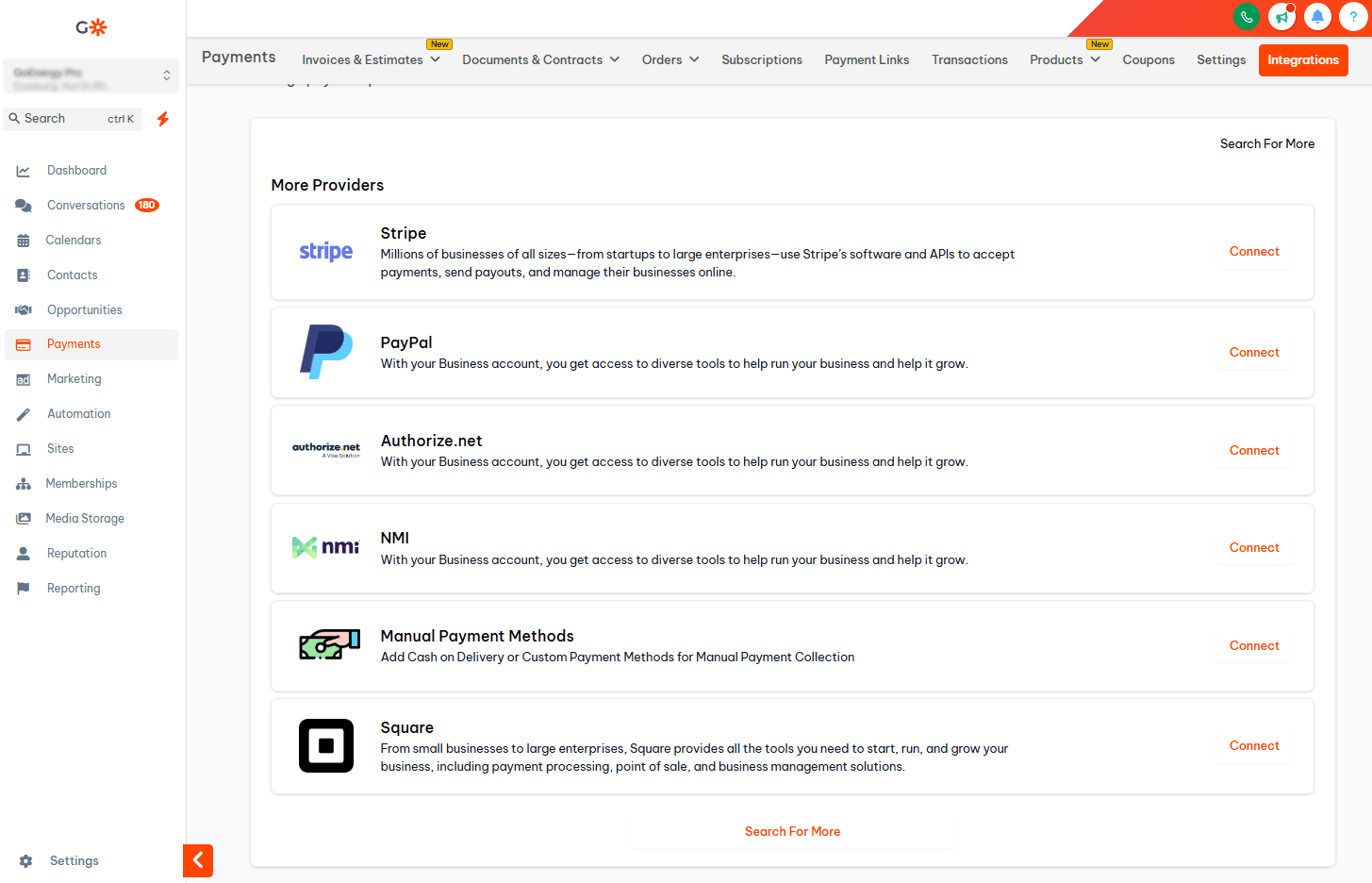Click the logo at top of sidebar
The height and width of the screenshot is (883, 1372).
click(x=91, y=27)
